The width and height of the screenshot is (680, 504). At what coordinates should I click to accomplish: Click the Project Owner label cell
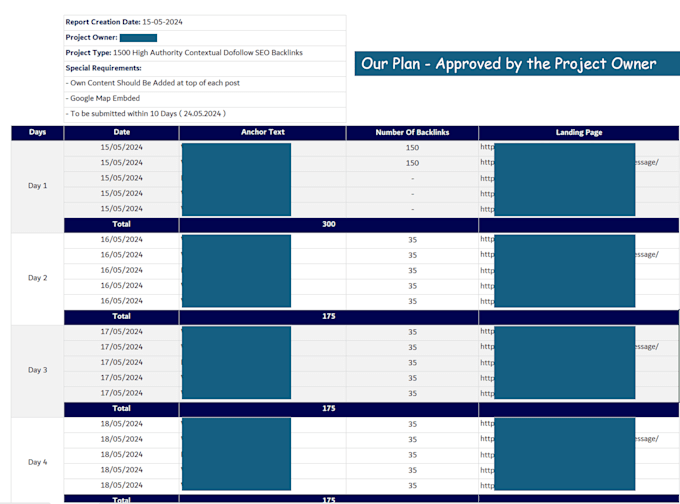[x=205, y=38]
